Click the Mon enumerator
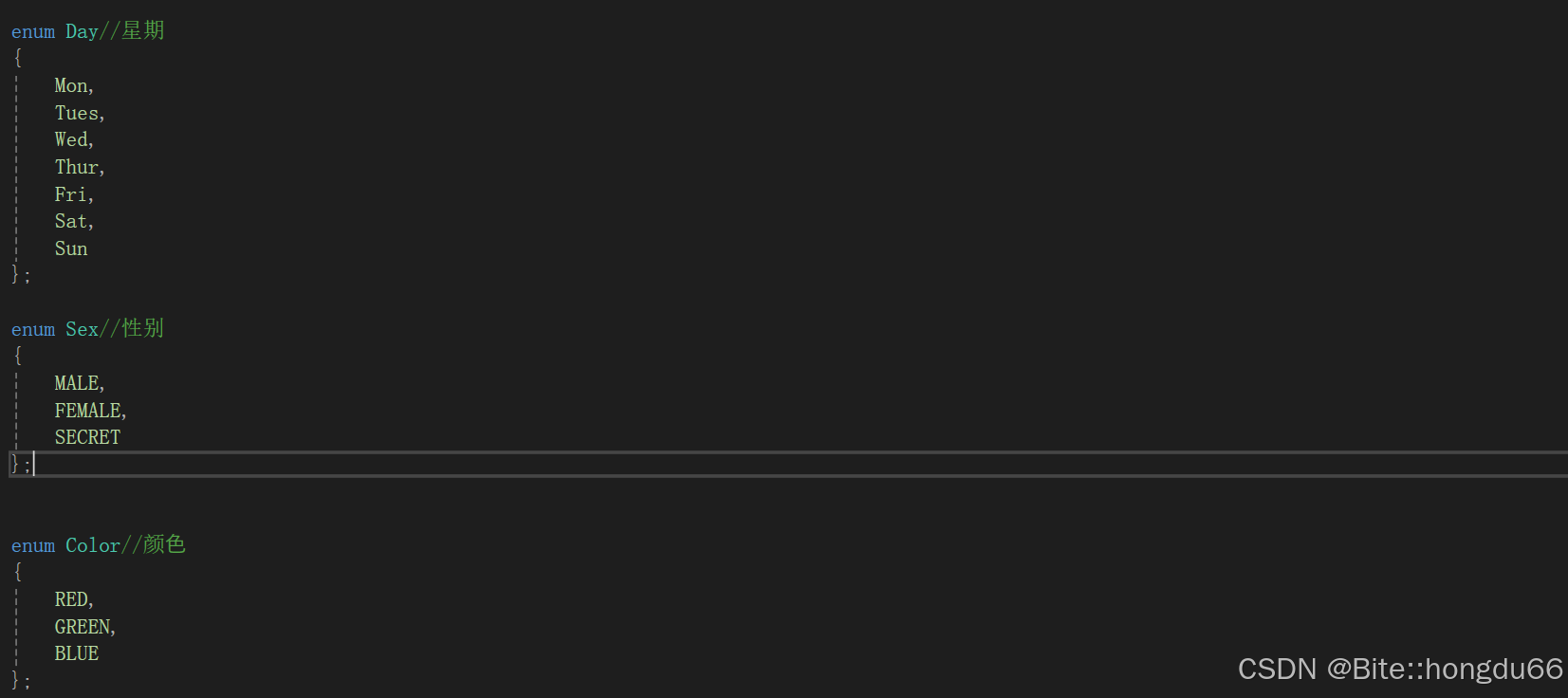The image size is (1568, 698). point(71,86)
